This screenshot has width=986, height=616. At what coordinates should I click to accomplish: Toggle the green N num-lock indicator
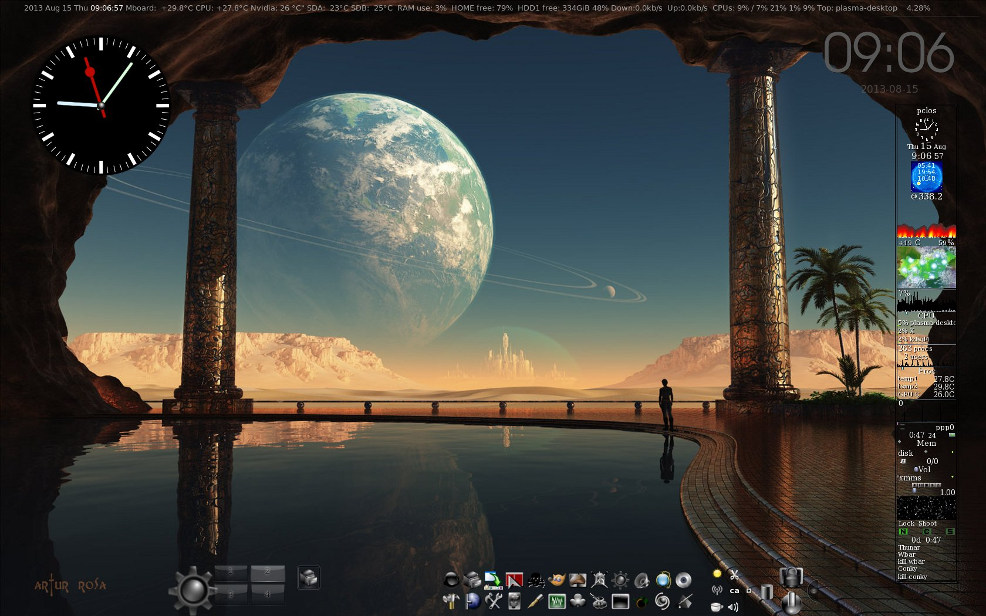coord(904,532)
